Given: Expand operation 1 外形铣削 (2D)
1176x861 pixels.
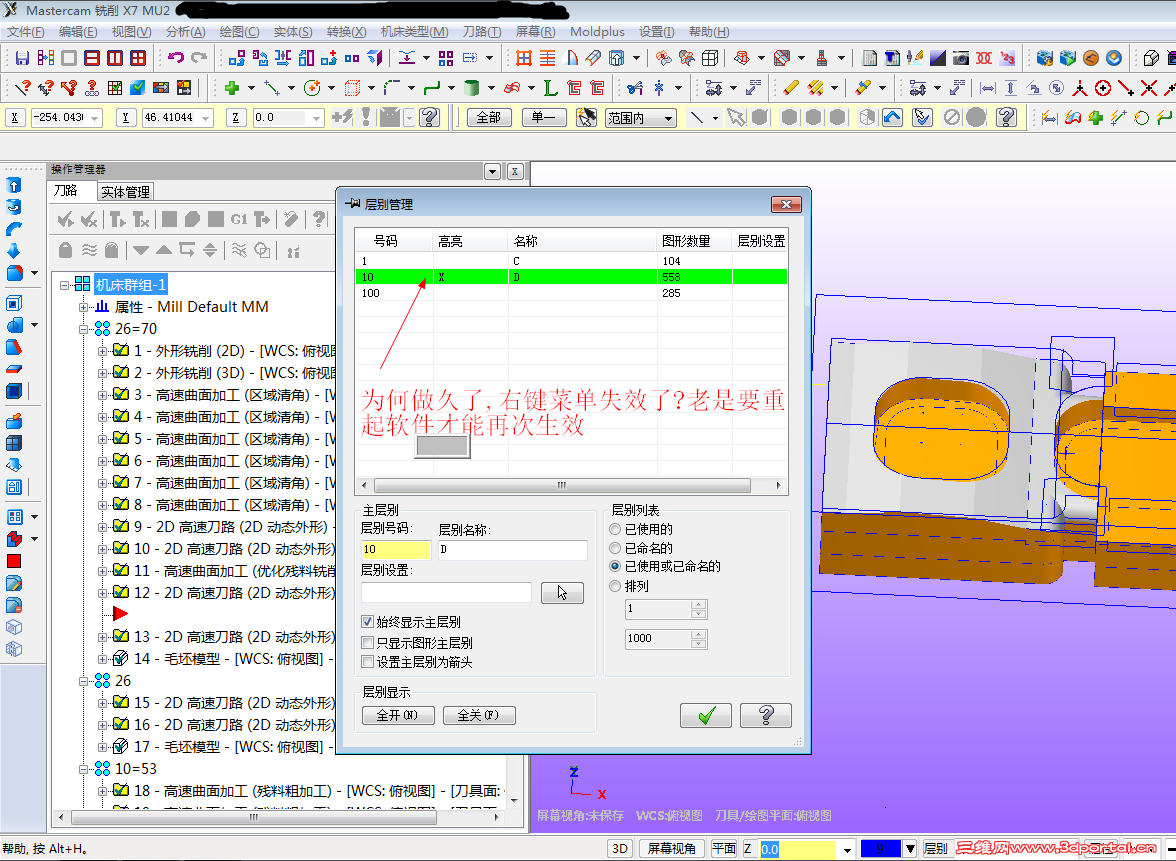Looking at the screenshot, I should (x=103, y=350).
